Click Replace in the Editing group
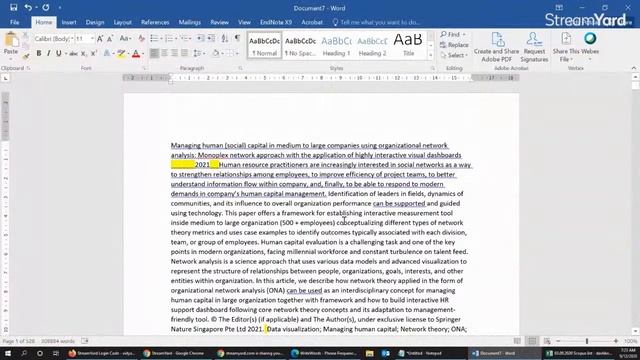This screenshot has width=640, height=360. pyautogui.click(x=454, y=45)
